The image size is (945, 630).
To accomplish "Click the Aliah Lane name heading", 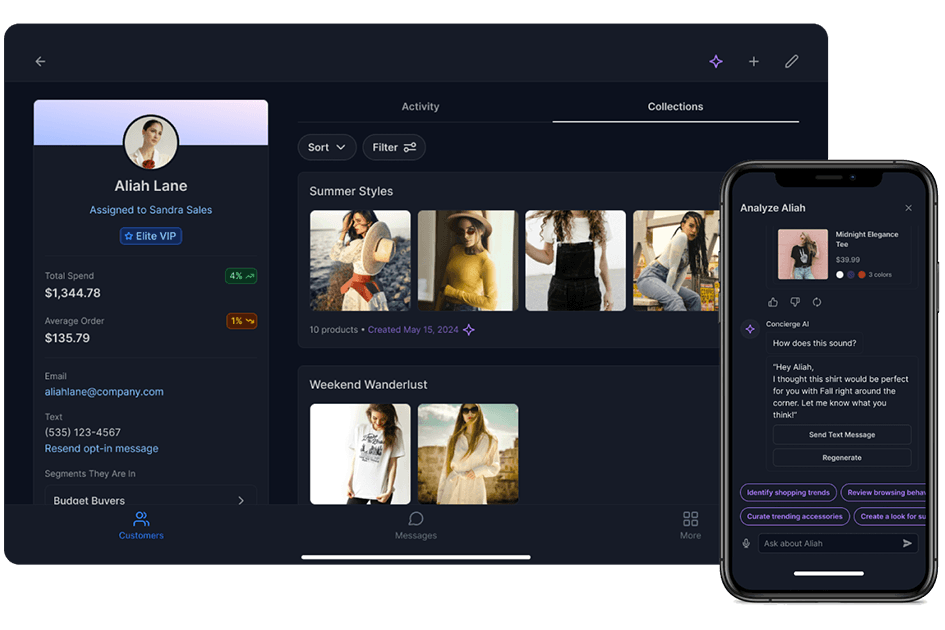I will pyautogui.click(x=151, y=186).
